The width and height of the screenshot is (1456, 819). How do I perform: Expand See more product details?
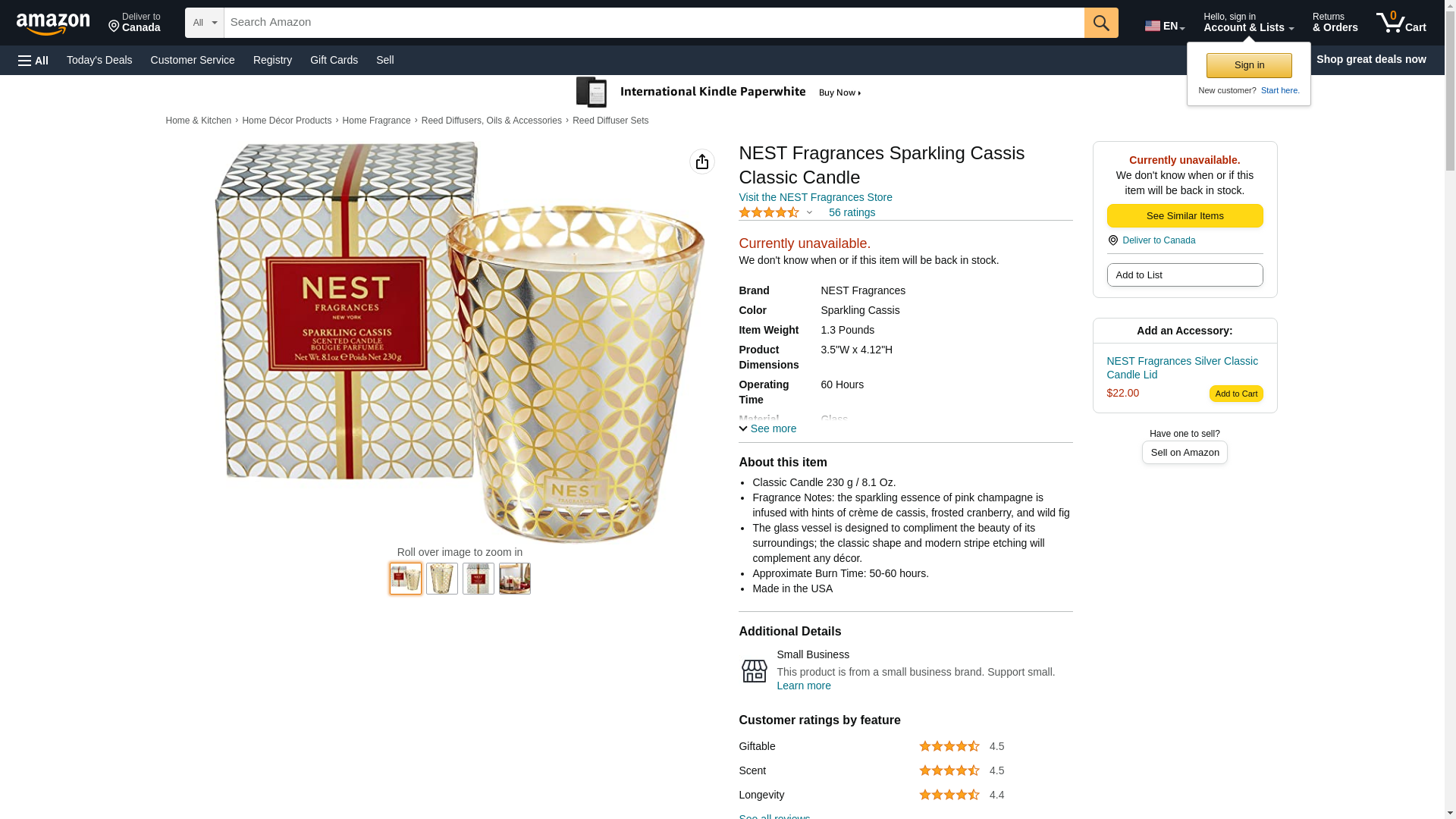point(767,428)
